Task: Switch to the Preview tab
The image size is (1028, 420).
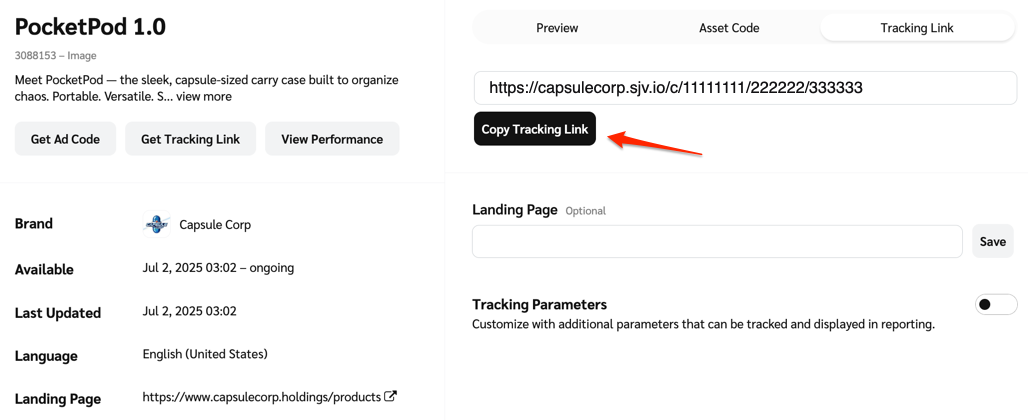Action: 557,28
